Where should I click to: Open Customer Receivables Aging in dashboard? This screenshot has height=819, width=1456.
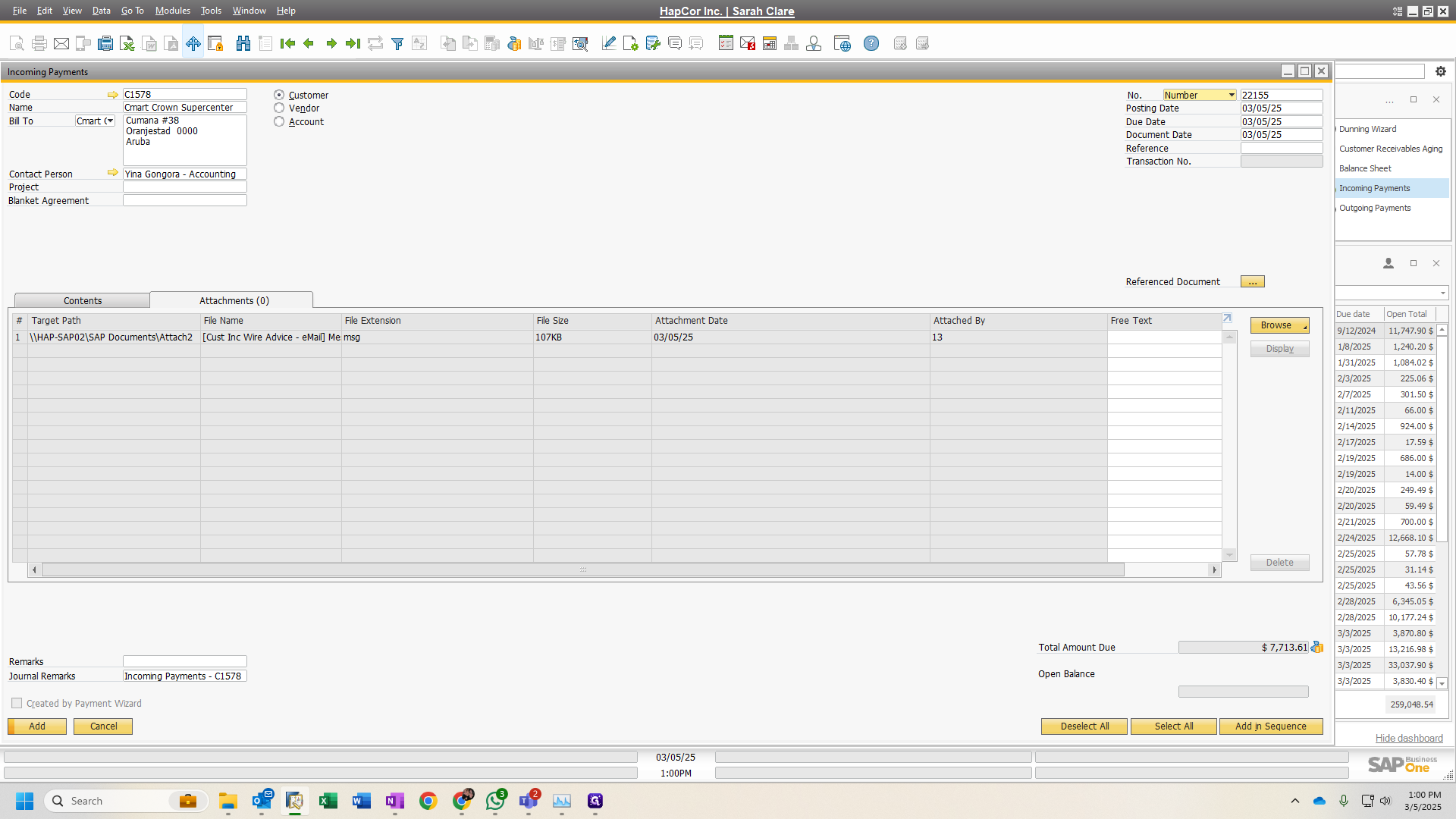1391,149
